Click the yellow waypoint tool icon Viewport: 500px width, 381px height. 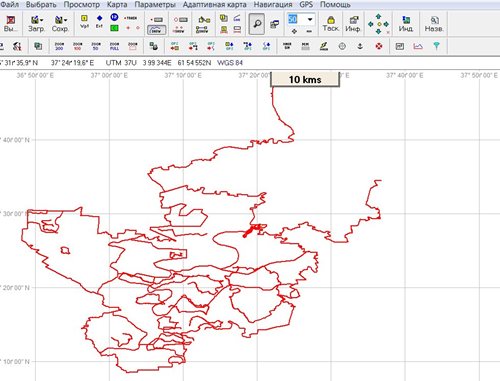84,20
